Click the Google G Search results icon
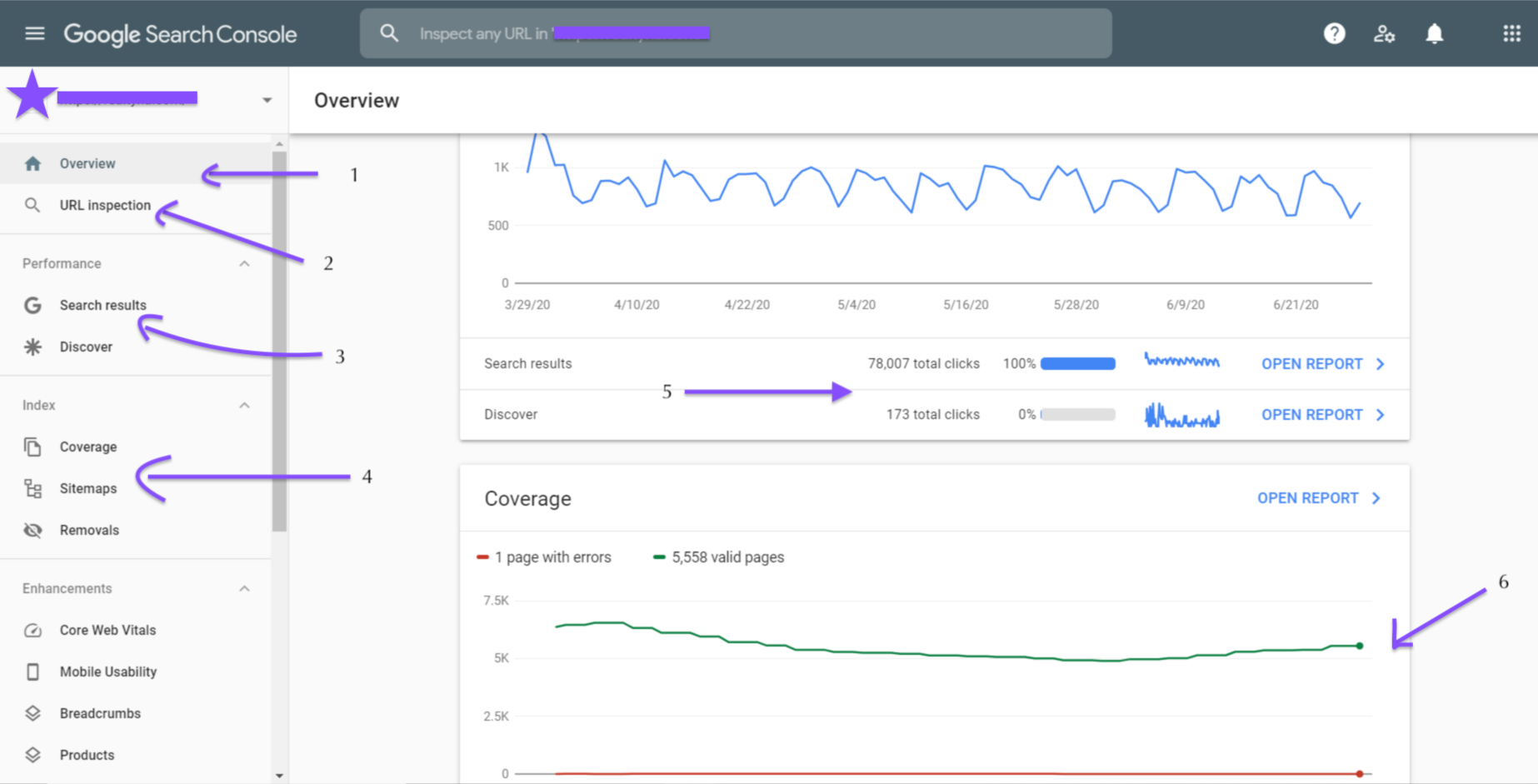This screenshot has height=784, width=1538. [32, 305]
